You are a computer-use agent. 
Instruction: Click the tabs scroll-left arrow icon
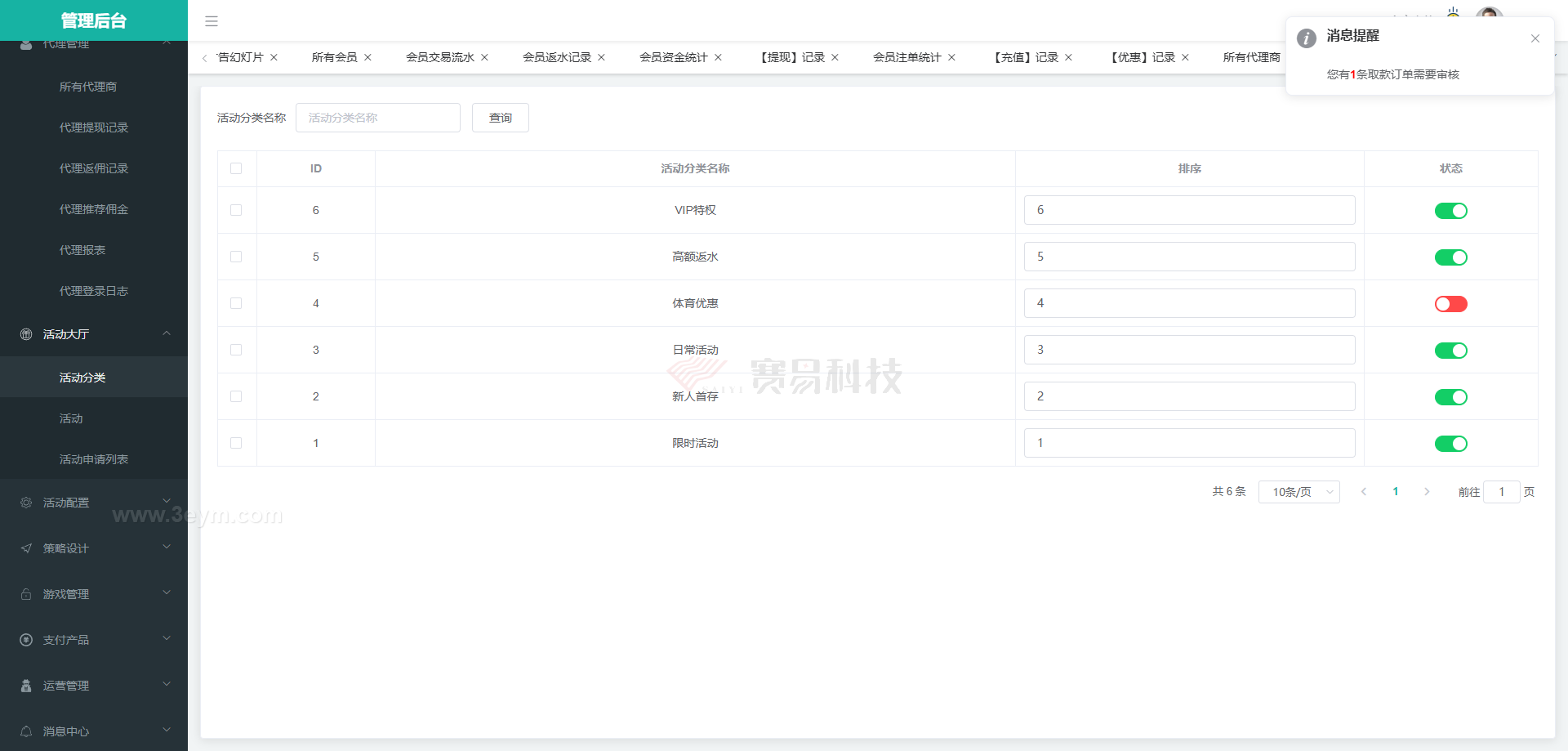click(204, 58)
